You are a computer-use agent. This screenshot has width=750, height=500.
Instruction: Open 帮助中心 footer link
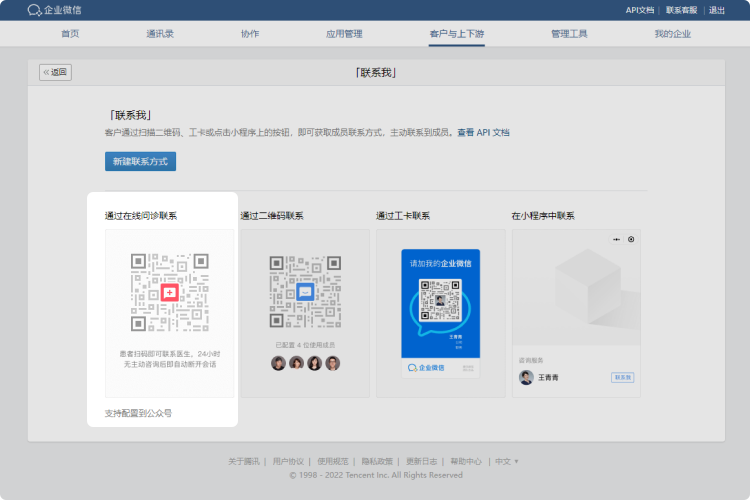coord(466,461)
